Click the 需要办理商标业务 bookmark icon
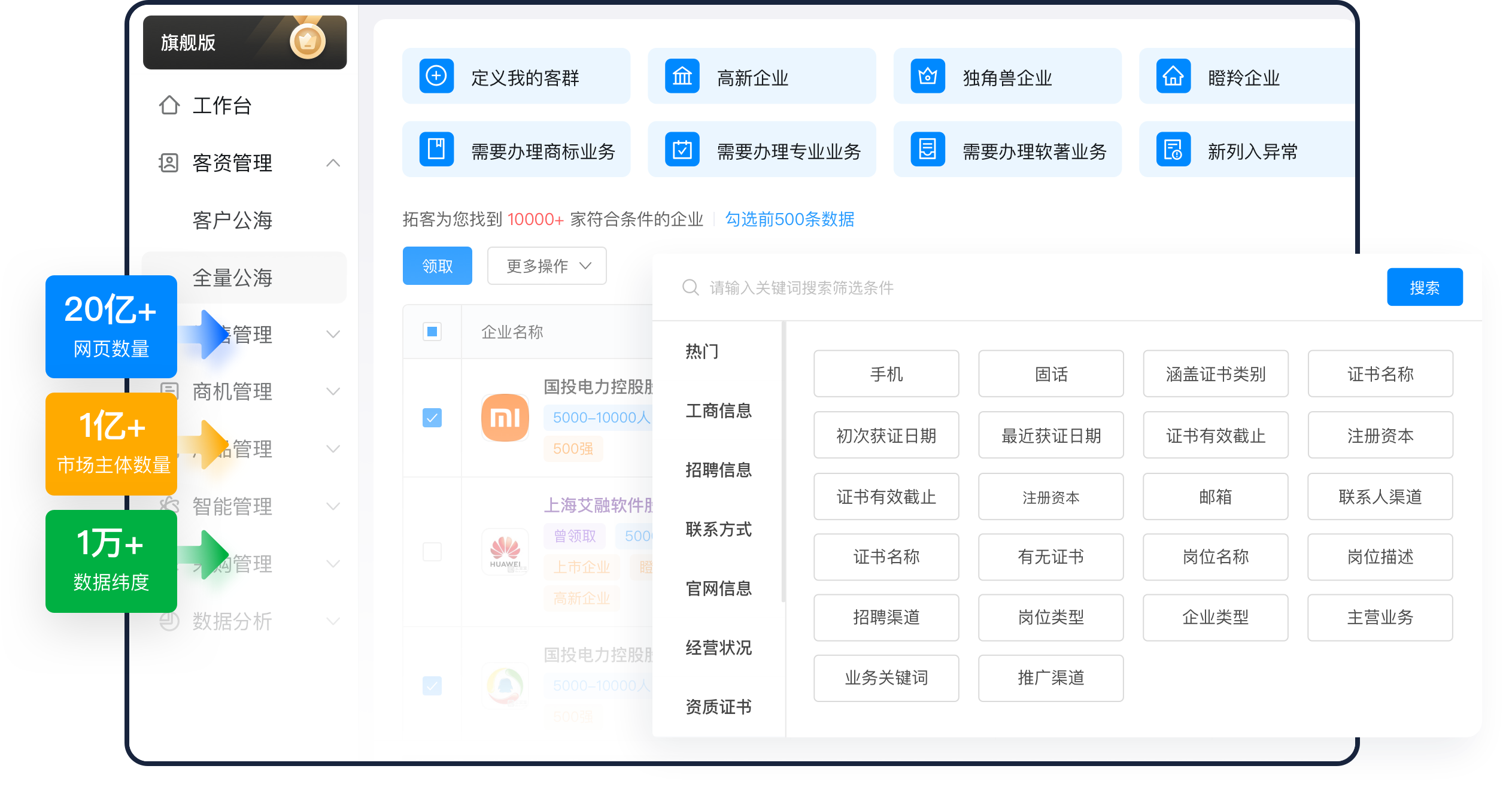Screen dimensions: 1512x790 436,149
